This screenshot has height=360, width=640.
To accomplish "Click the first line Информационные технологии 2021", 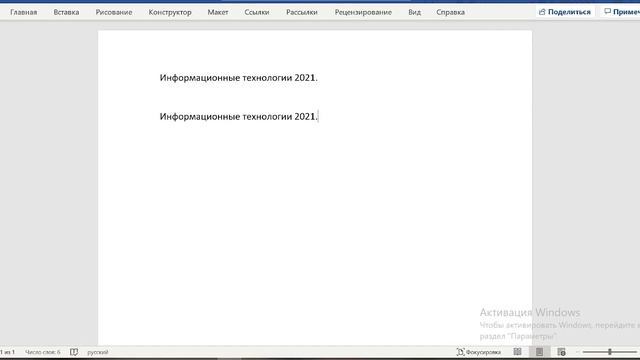I will click(x=238, y=78).
